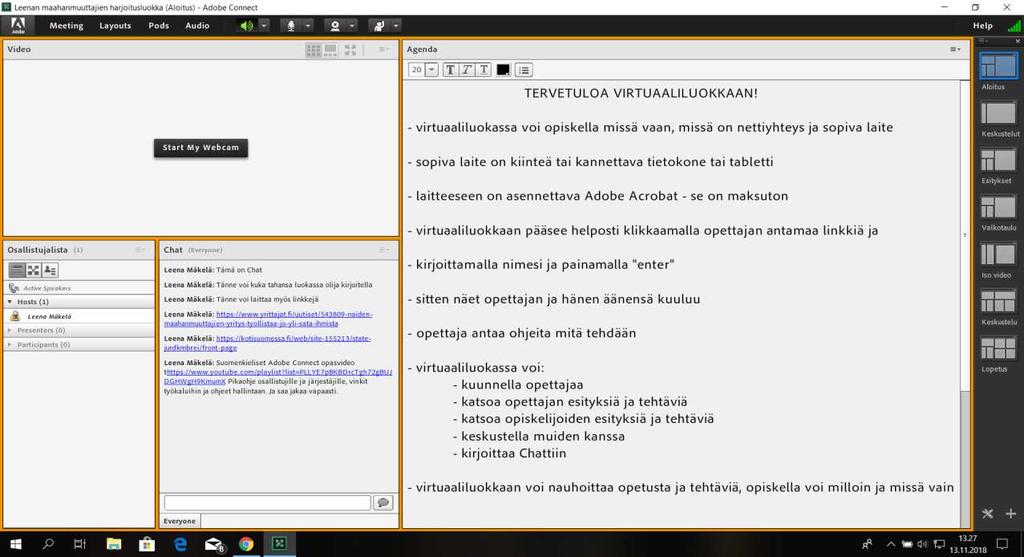The image size is (1024, 557).
Task: Switch to the Esitykset layout
Action: point(998,161)
